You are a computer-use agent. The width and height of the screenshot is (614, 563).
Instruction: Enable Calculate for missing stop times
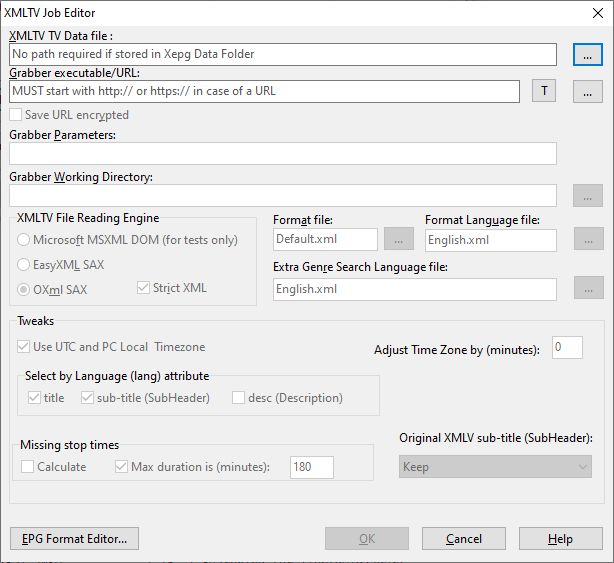pos(28,467)
